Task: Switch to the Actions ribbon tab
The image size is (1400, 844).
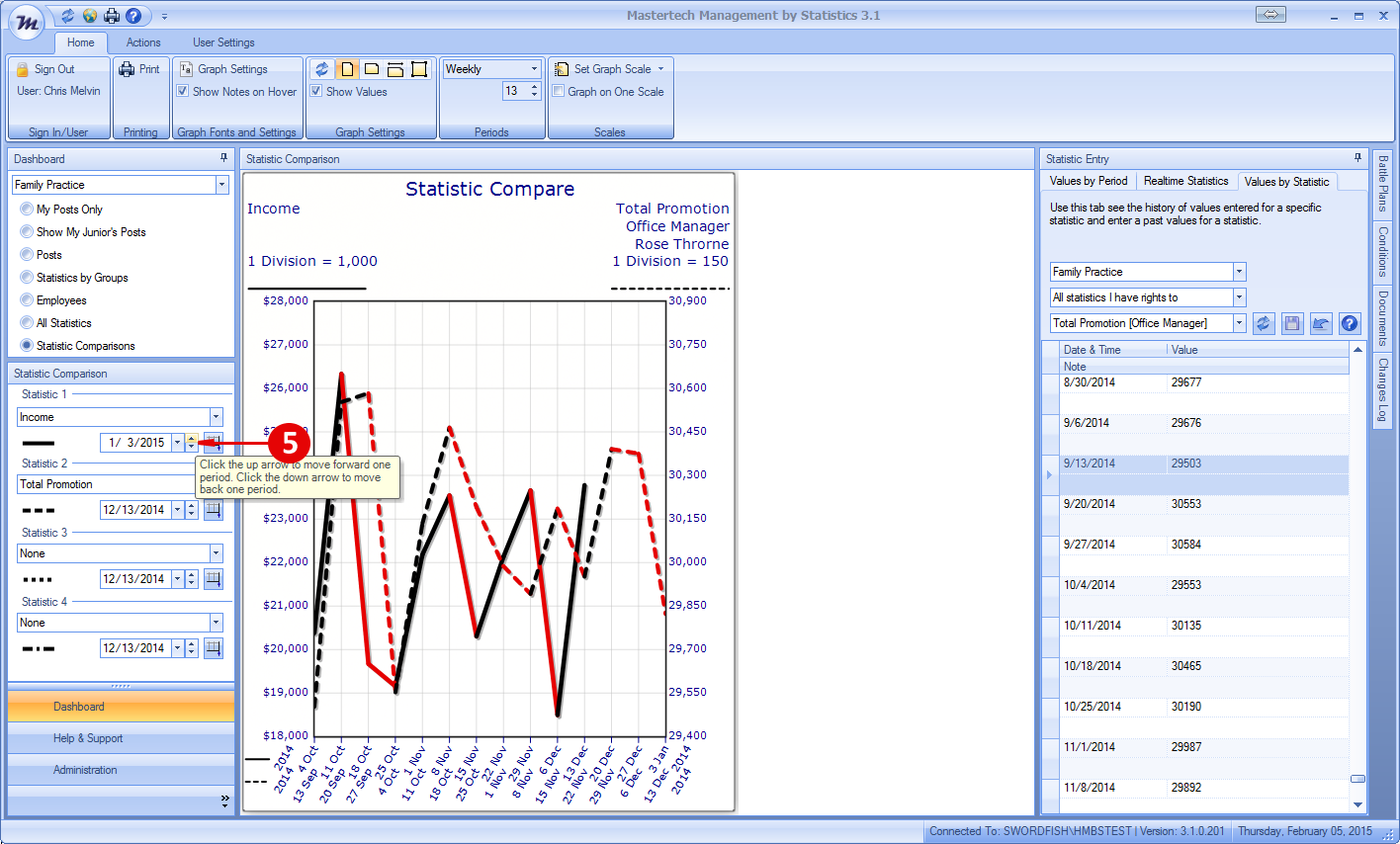Action: tap(143, 42)
